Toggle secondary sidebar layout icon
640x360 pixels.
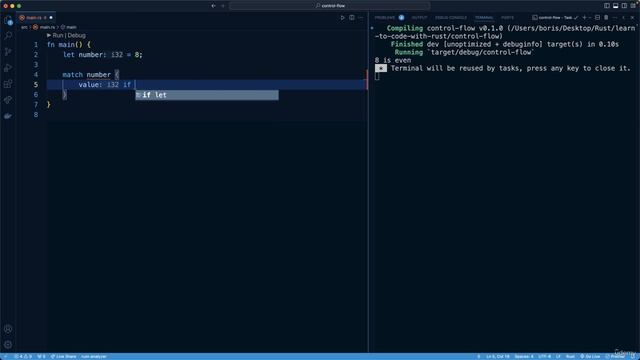624,6
